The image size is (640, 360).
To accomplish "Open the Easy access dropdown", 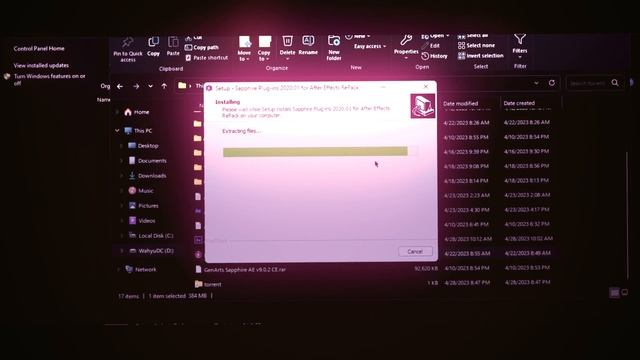I will [x=370, y=47].
